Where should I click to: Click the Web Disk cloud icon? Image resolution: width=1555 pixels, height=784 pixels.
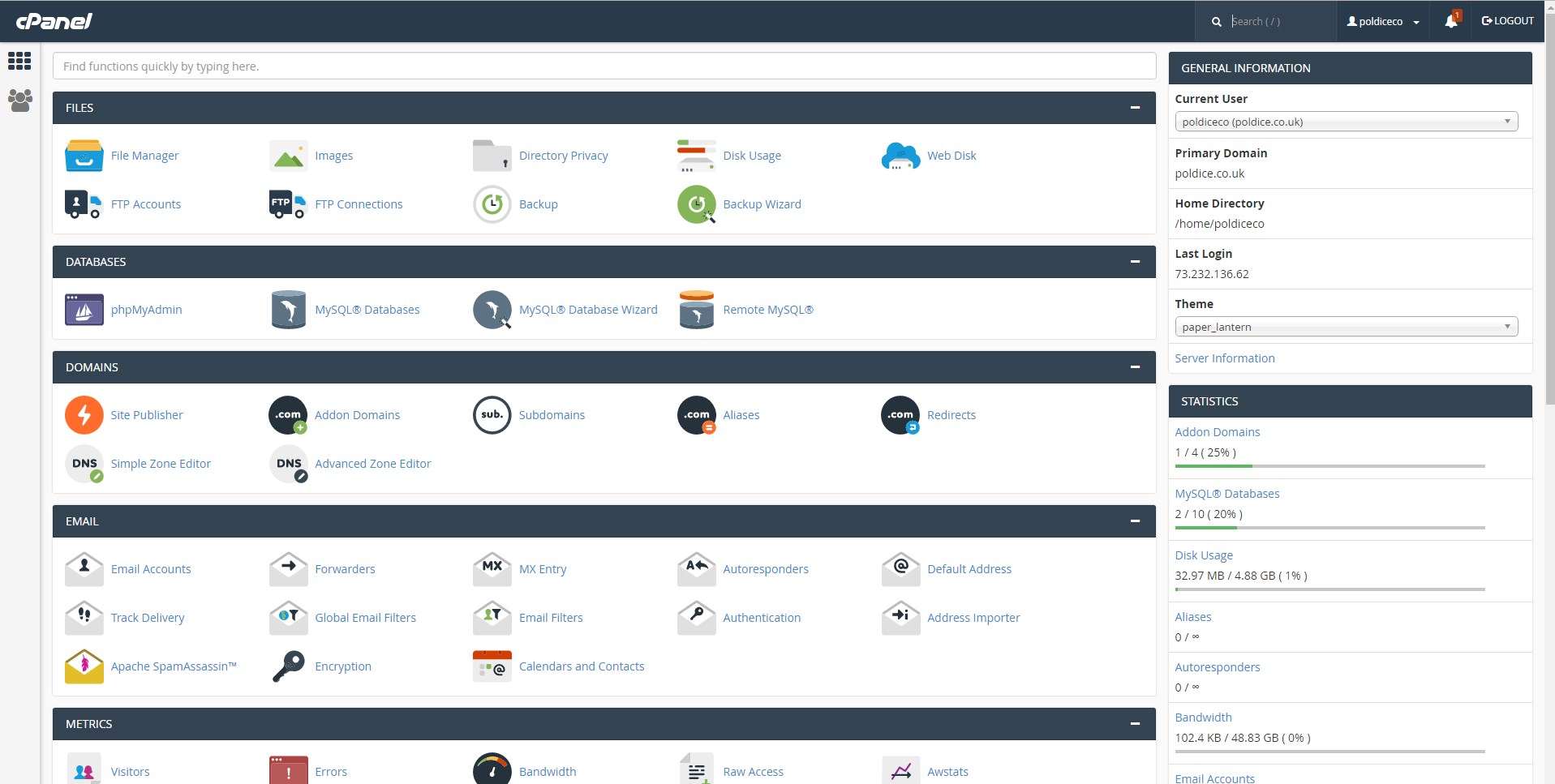[900, 156]
